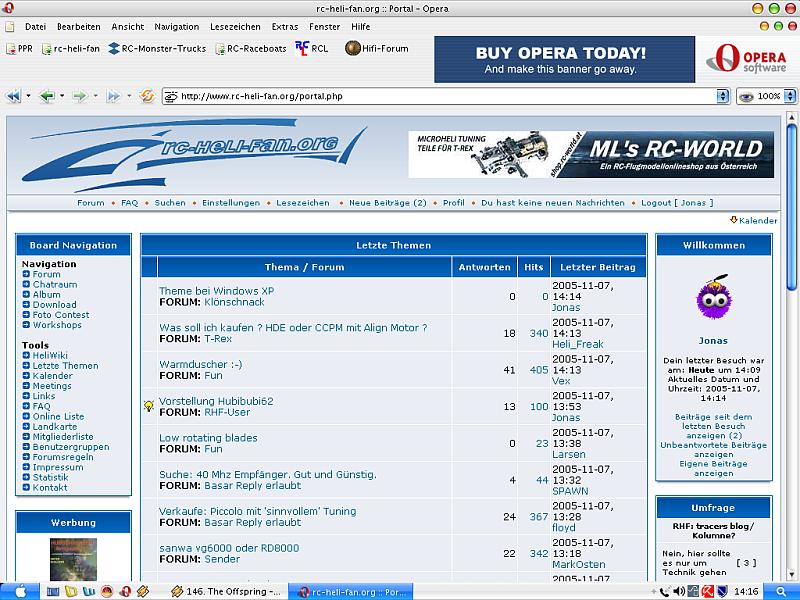Click the Fast Forward double-arrow button
Screen dimensions: 800x600
click(113, 96)
